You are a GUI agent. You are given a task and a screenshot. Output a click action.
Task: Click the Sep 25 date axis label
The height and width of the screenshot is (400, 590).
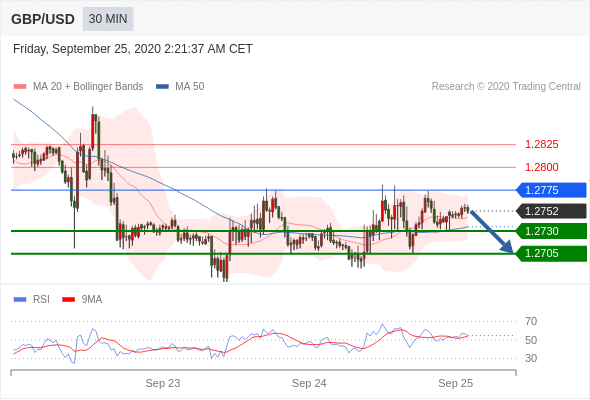pyautogui.click(x=455, y=383)
